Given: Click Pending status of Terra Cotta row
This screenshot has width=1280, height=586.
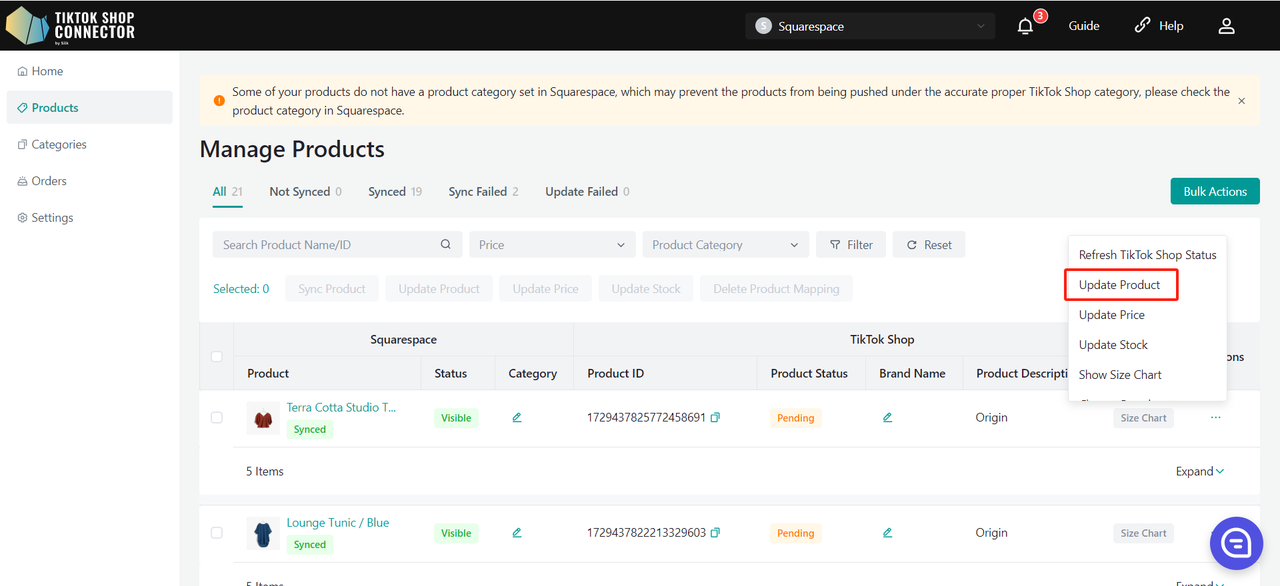Looking at the screenshot, I should tap(796, 418).
